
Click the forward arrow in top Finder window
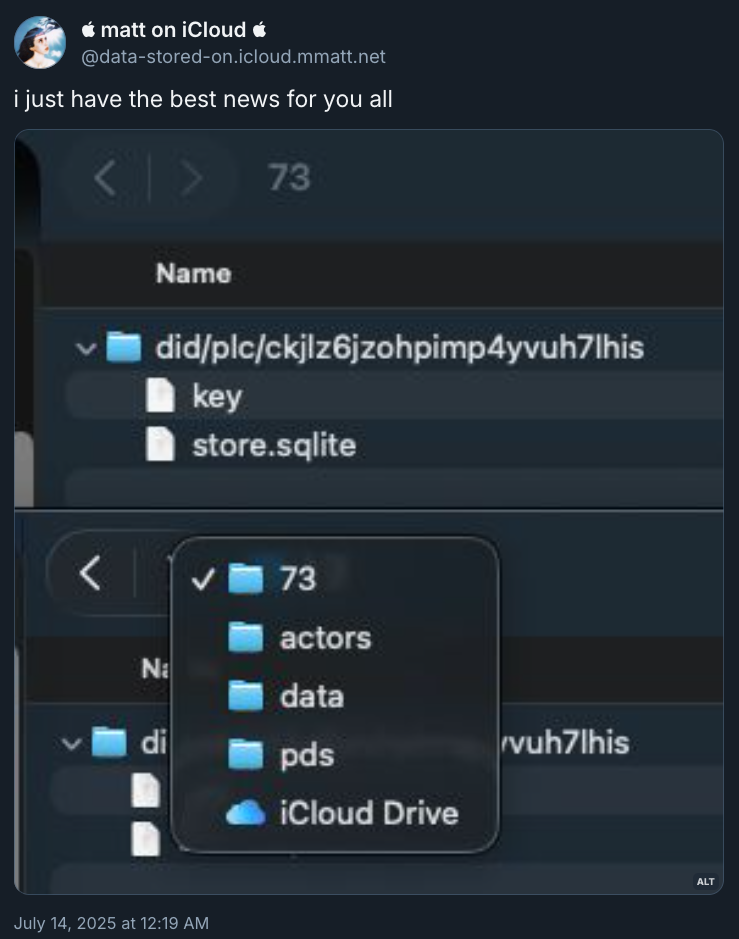click(x=190, y=178)
